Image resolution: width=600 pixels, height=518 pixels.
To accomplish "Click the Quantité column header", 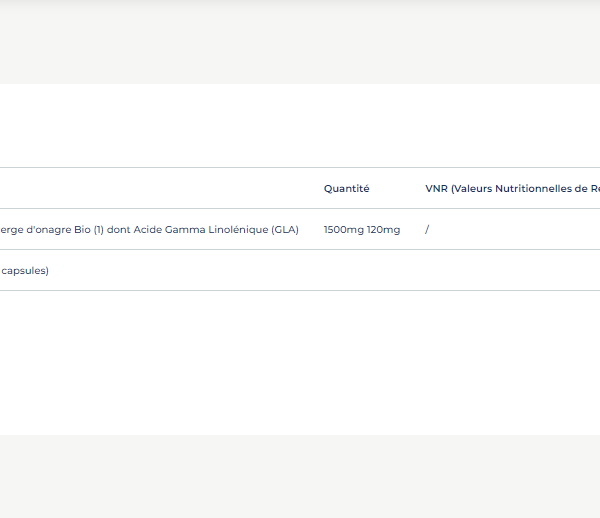I will point(346,189).
